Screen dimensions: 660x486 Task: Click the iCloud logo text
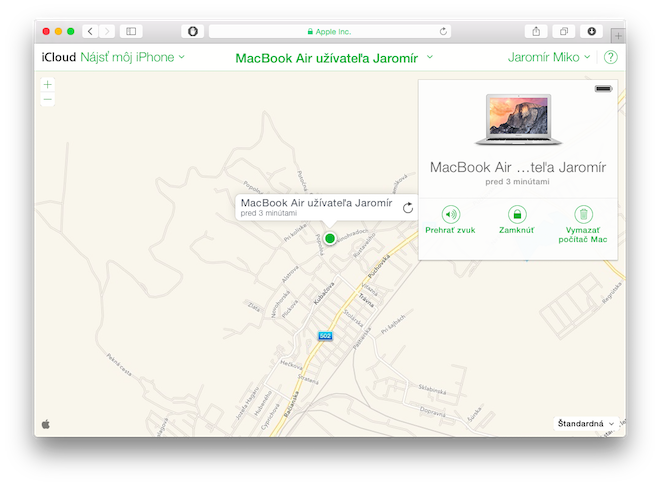coord(59,57)
